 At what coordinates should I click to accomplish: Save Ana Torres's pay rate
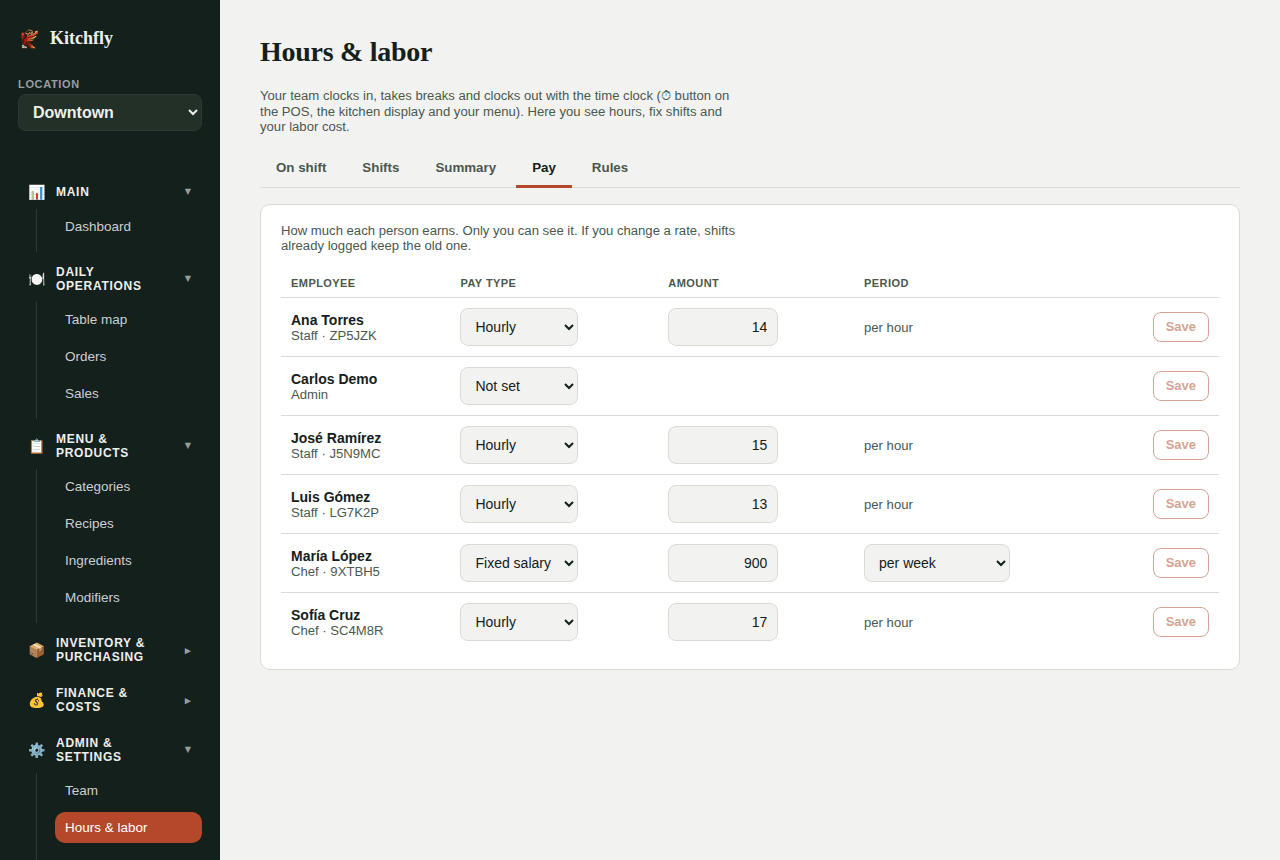1181,327
